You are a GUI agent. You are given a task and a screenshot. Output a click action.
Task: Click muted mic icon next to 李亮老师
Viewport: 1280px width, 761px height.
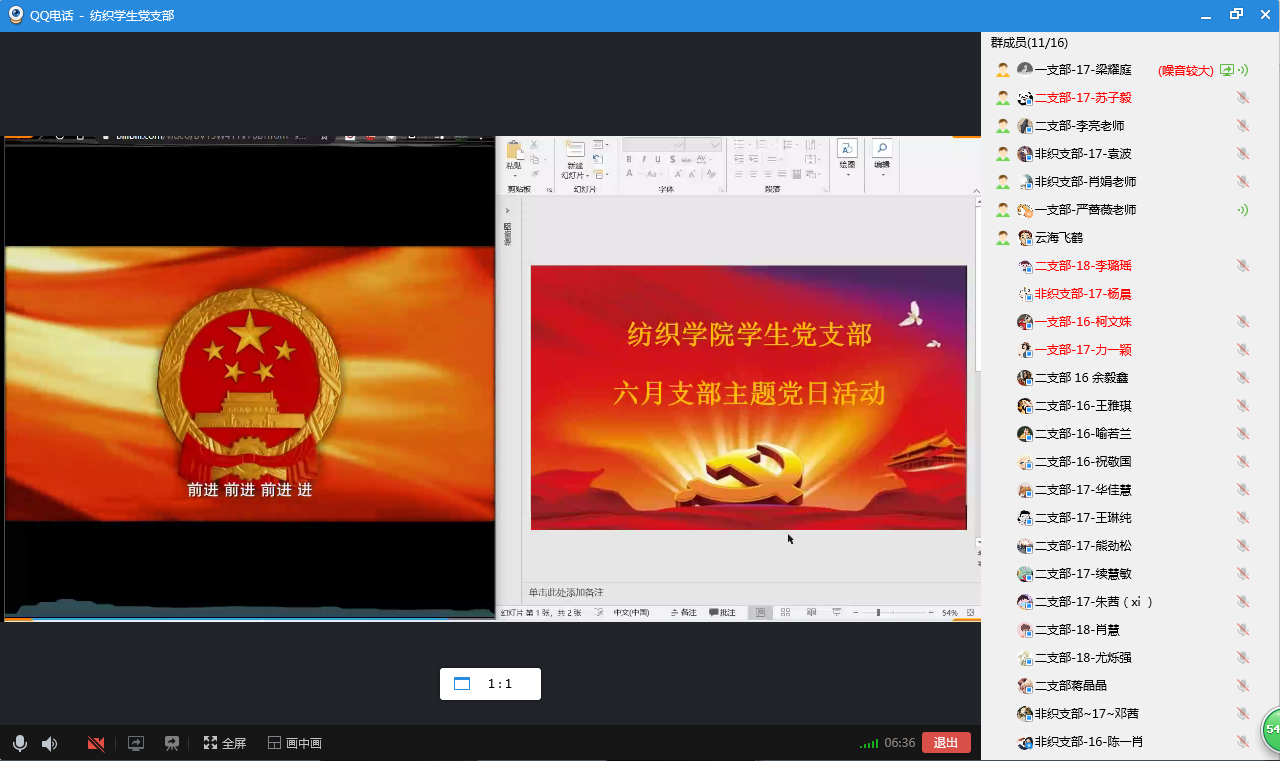(x=1243, y=126)
